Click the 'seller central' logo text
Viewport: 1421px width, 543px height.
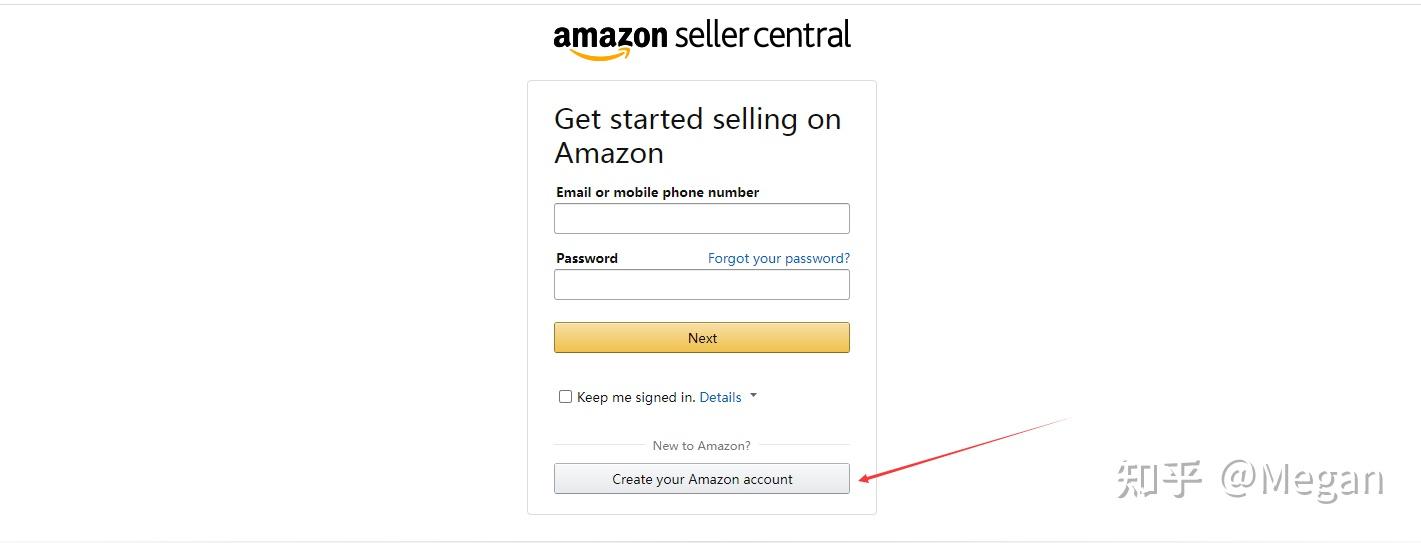pos(763,35)
